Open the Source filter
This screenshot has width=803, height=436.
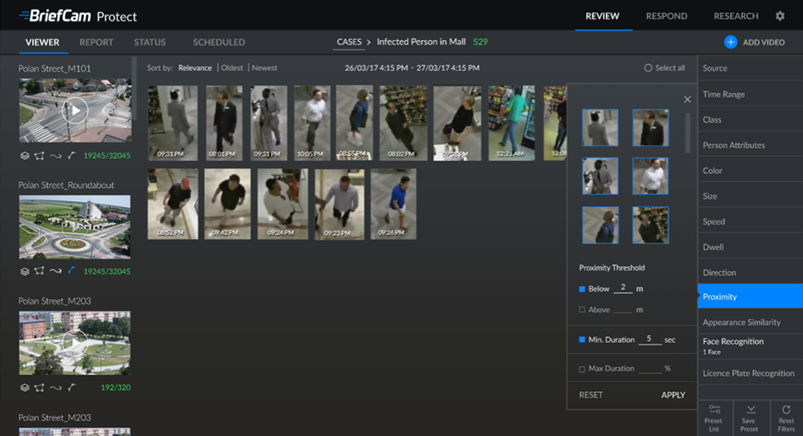point(750,68)
